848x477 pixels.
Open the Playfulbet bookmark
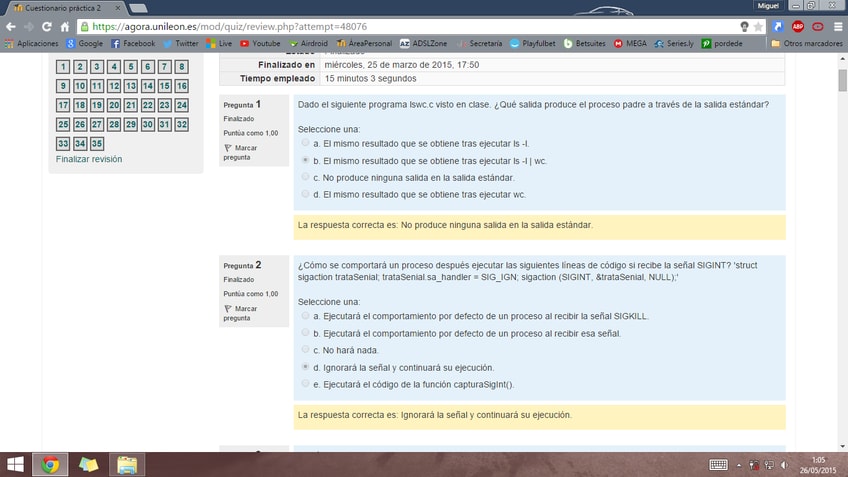point(533,43)
